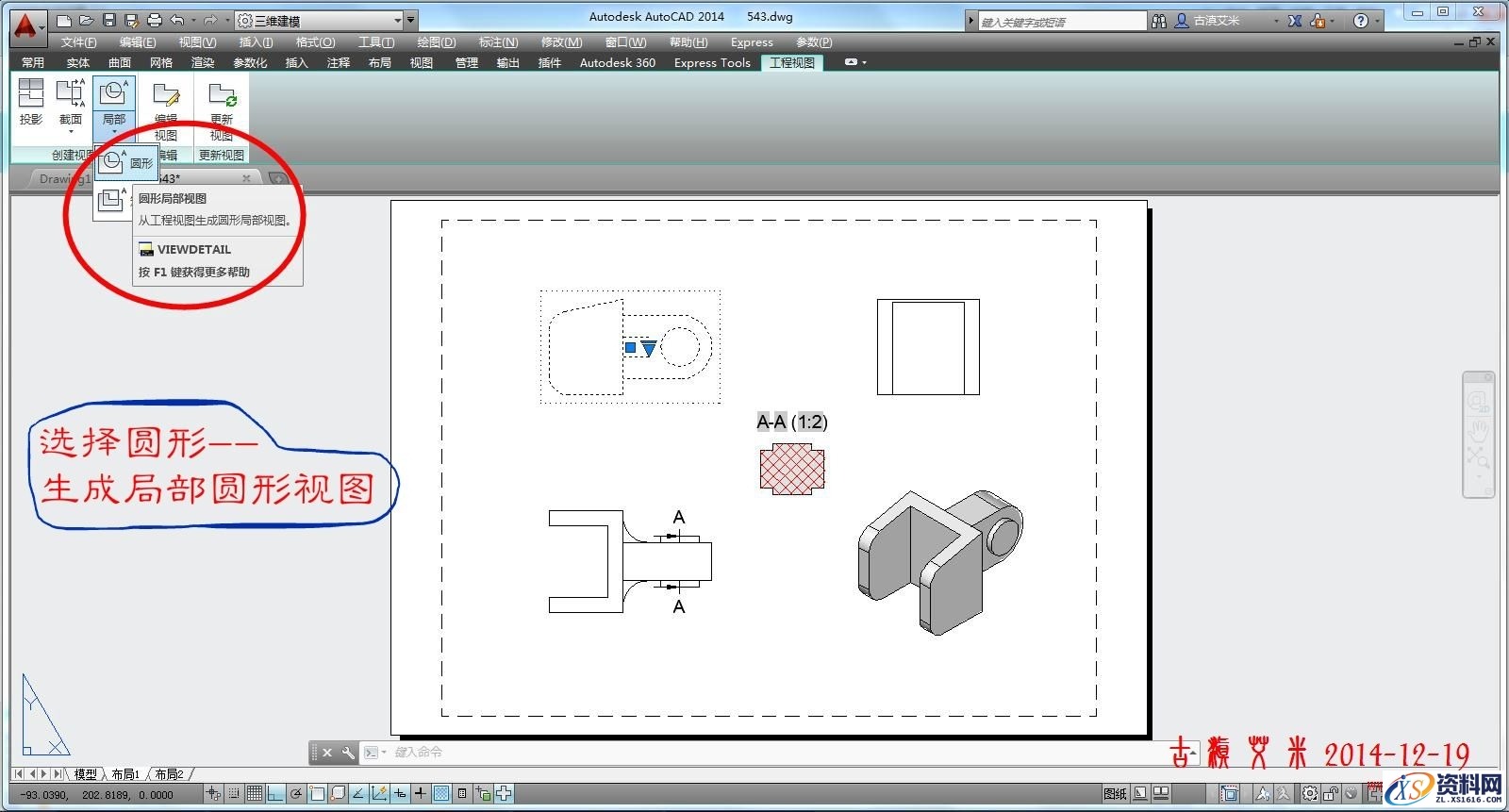Open the 格式(O) menu
The height and width of the screenshot is (812, 1509).
[x=315, y=42]
